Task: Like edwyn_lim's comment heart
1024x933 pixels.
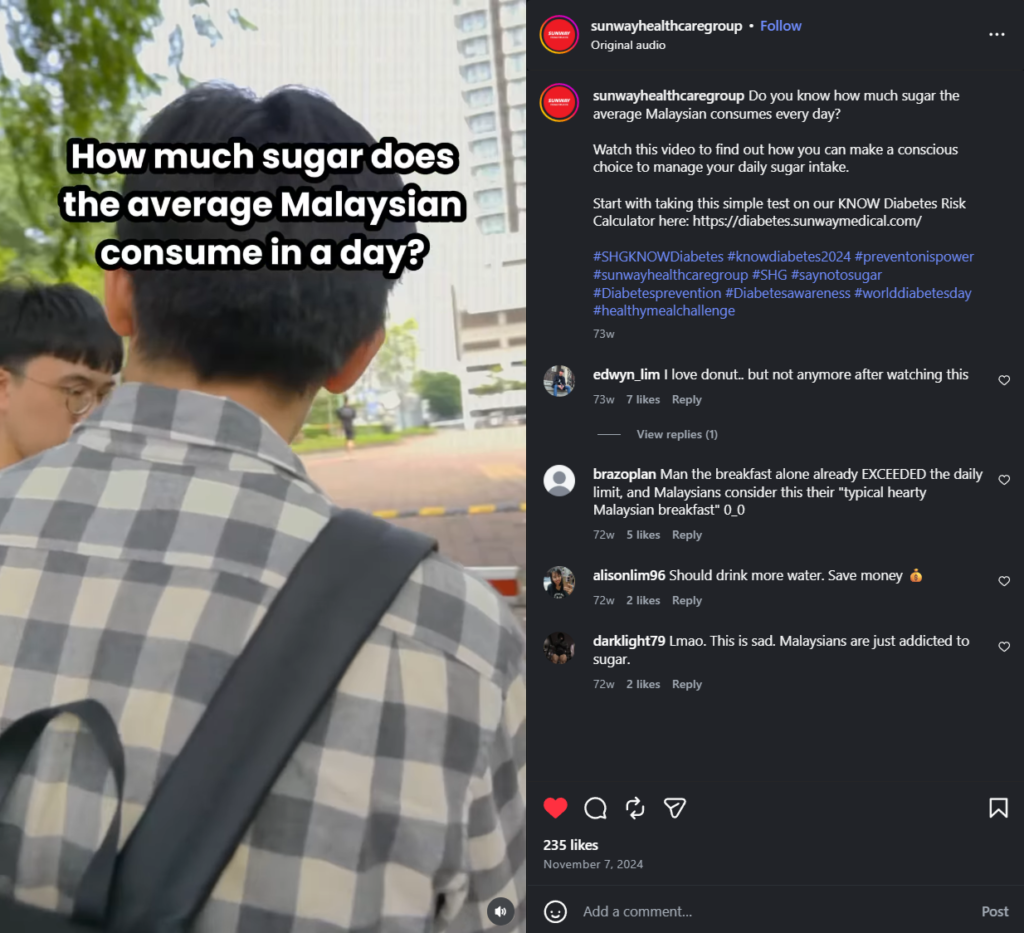Action: pyautogui.click(x=1004, y=380)
